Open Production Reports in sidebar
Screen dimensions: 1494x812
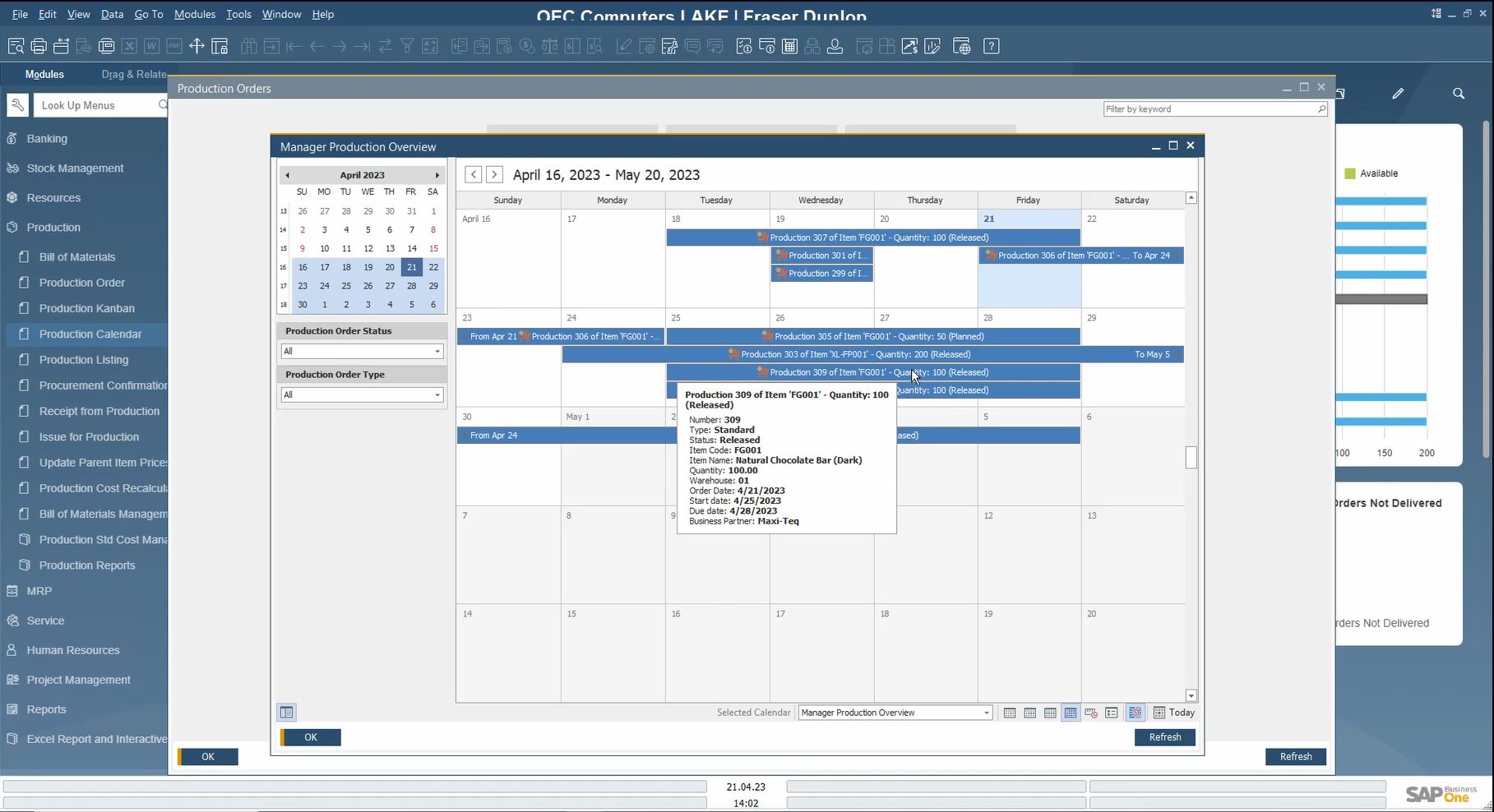tap(87, 565)
